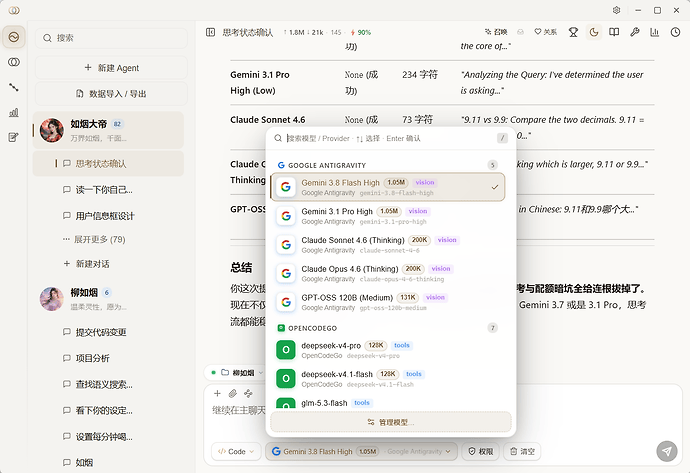Click the sparkle icon beside paperclip
The image size is (690, 473).
point(248,393)
